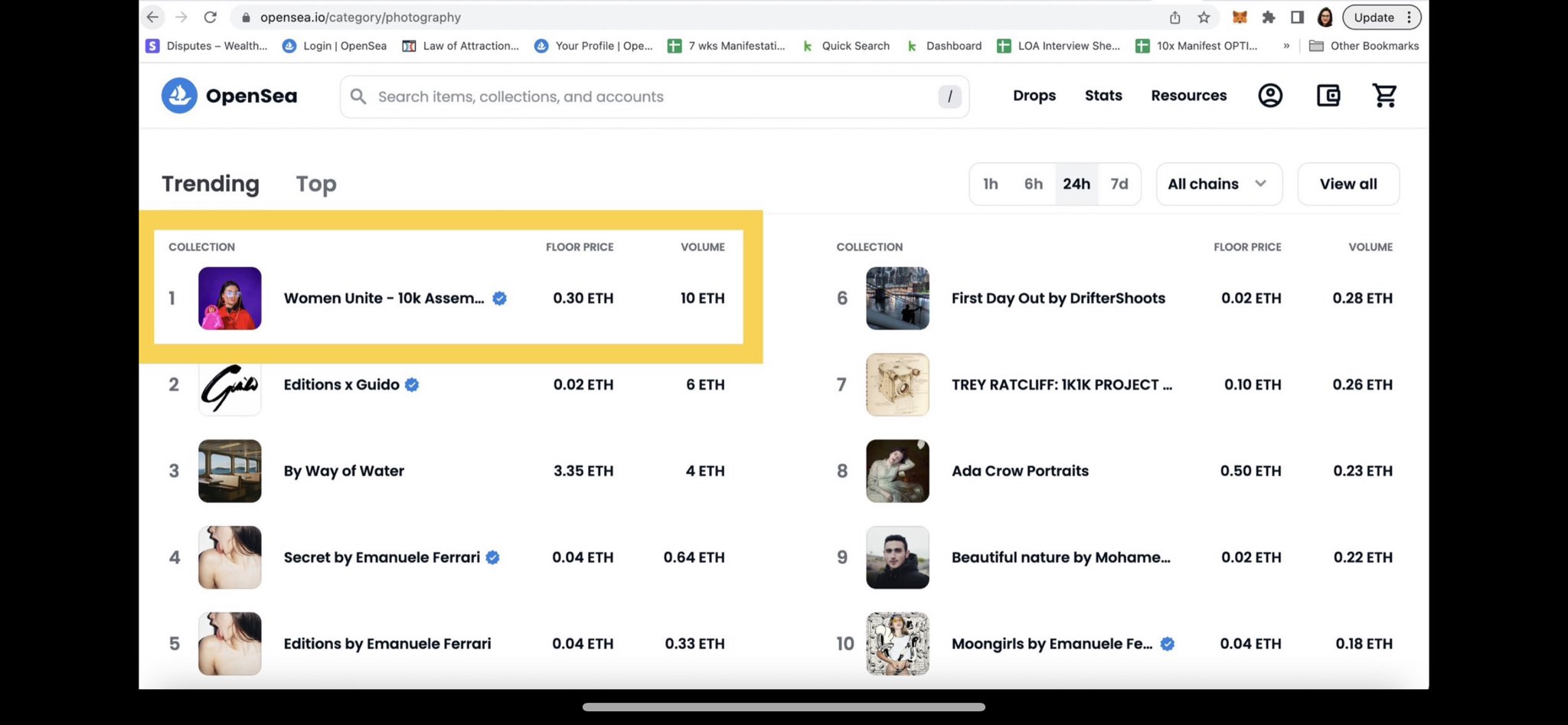Click By Way of Water floor price 3.35 ETH
The width and height of the screenshot is (1568, 725).
click(583, 471)
